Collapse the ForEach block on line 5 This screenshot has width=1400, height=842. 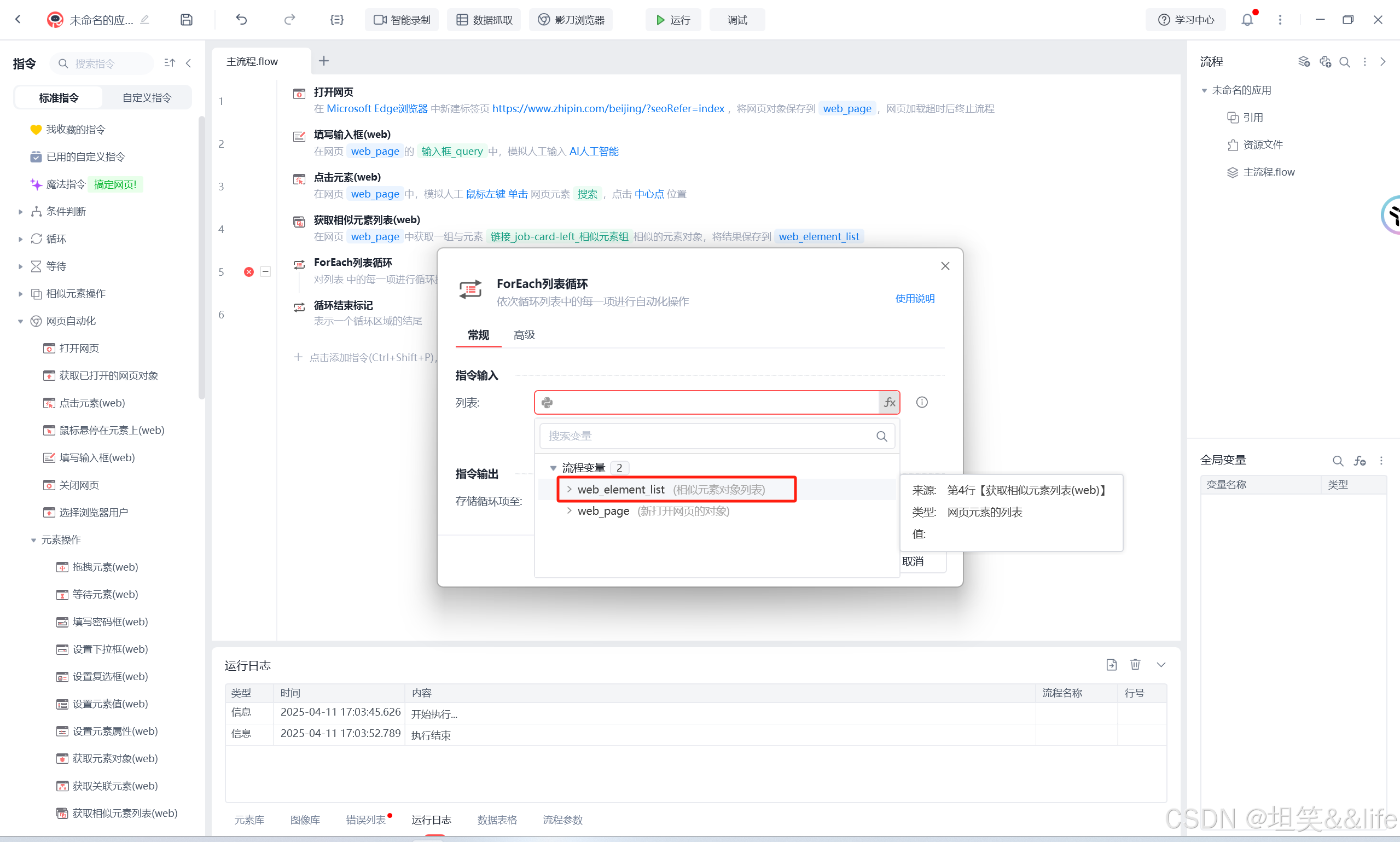(x=265, y=272)
